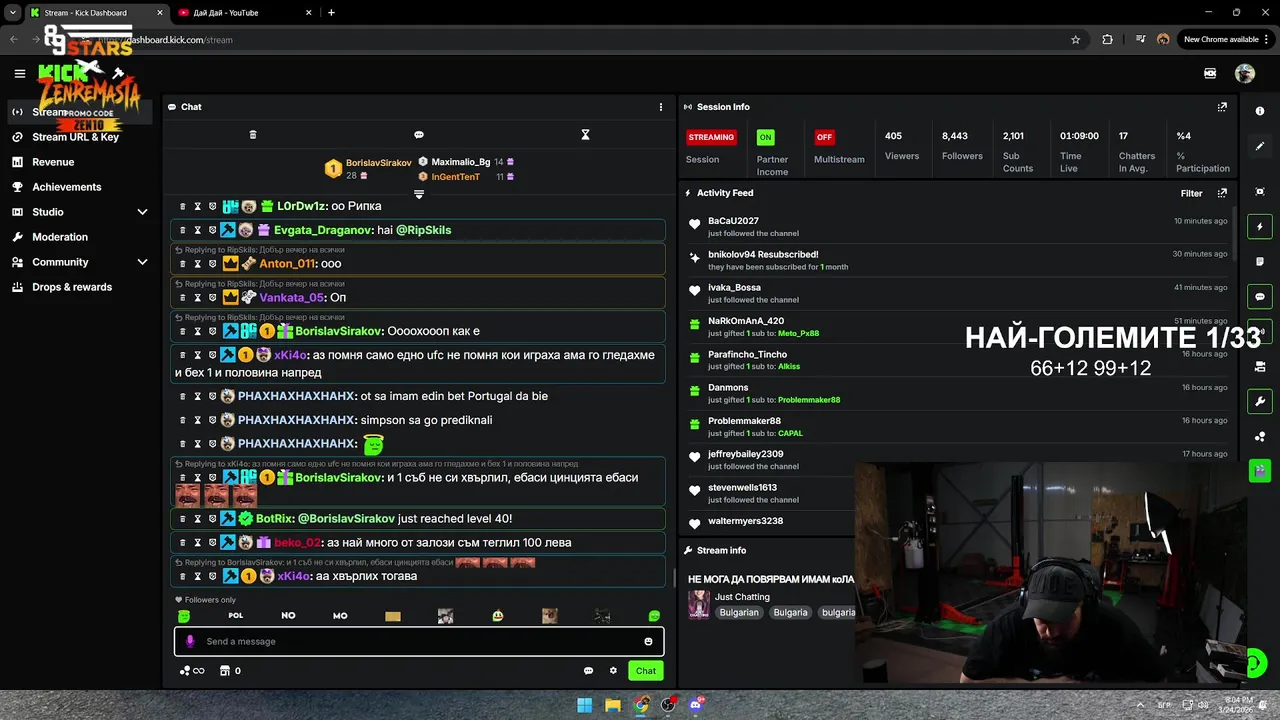Click the hourglass icon in chat toolbar
Image resolution: width=1280 pixels, height=720 pixels.
click(586, 135)
